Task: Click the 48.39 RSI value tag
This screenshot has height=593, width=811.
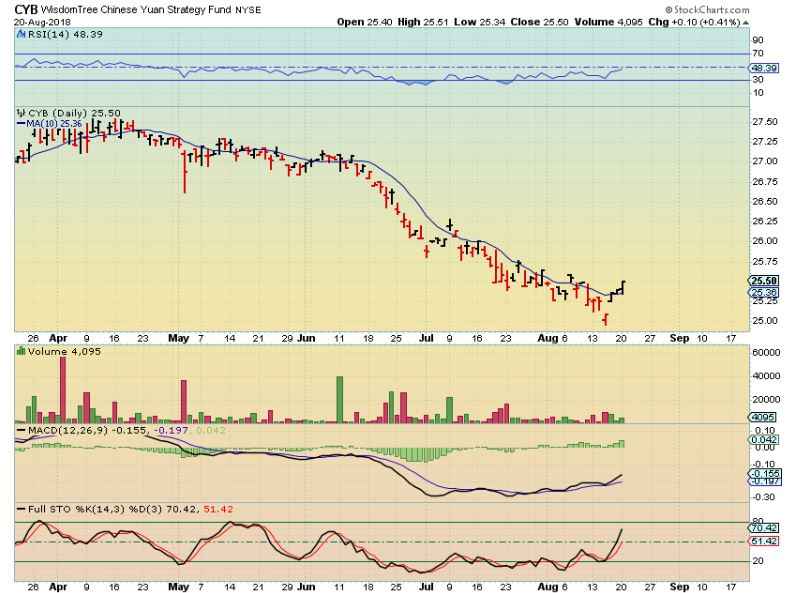Action: [x=763, y=68]
